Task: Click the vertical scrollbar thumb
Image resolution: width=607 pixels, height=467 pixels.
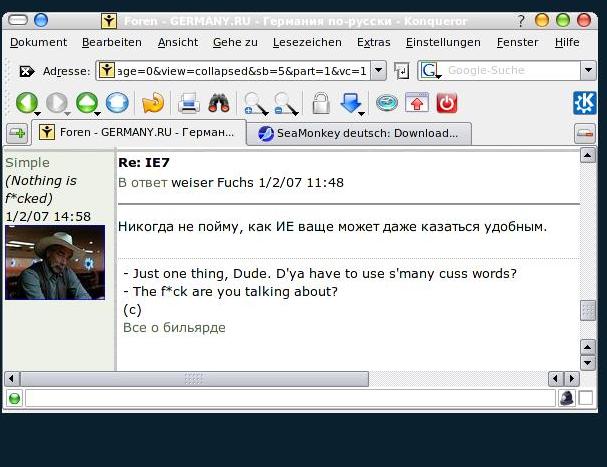Action: pos(588,311)
